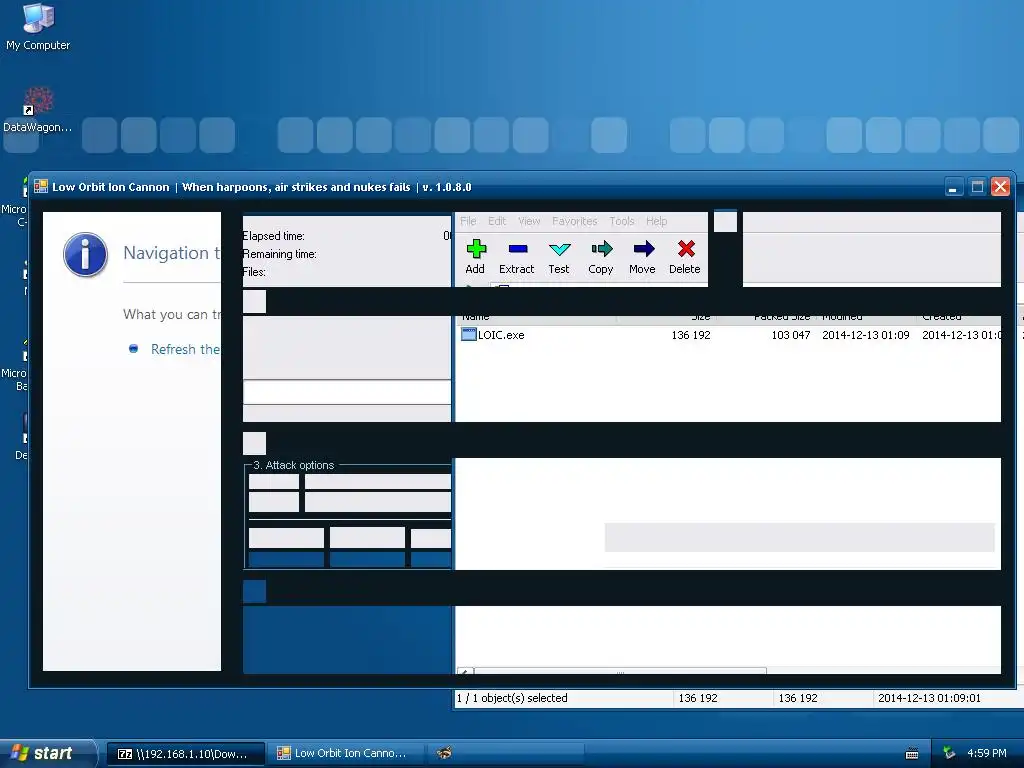Open the Tools menu in 7-Zip

(622, 221)
